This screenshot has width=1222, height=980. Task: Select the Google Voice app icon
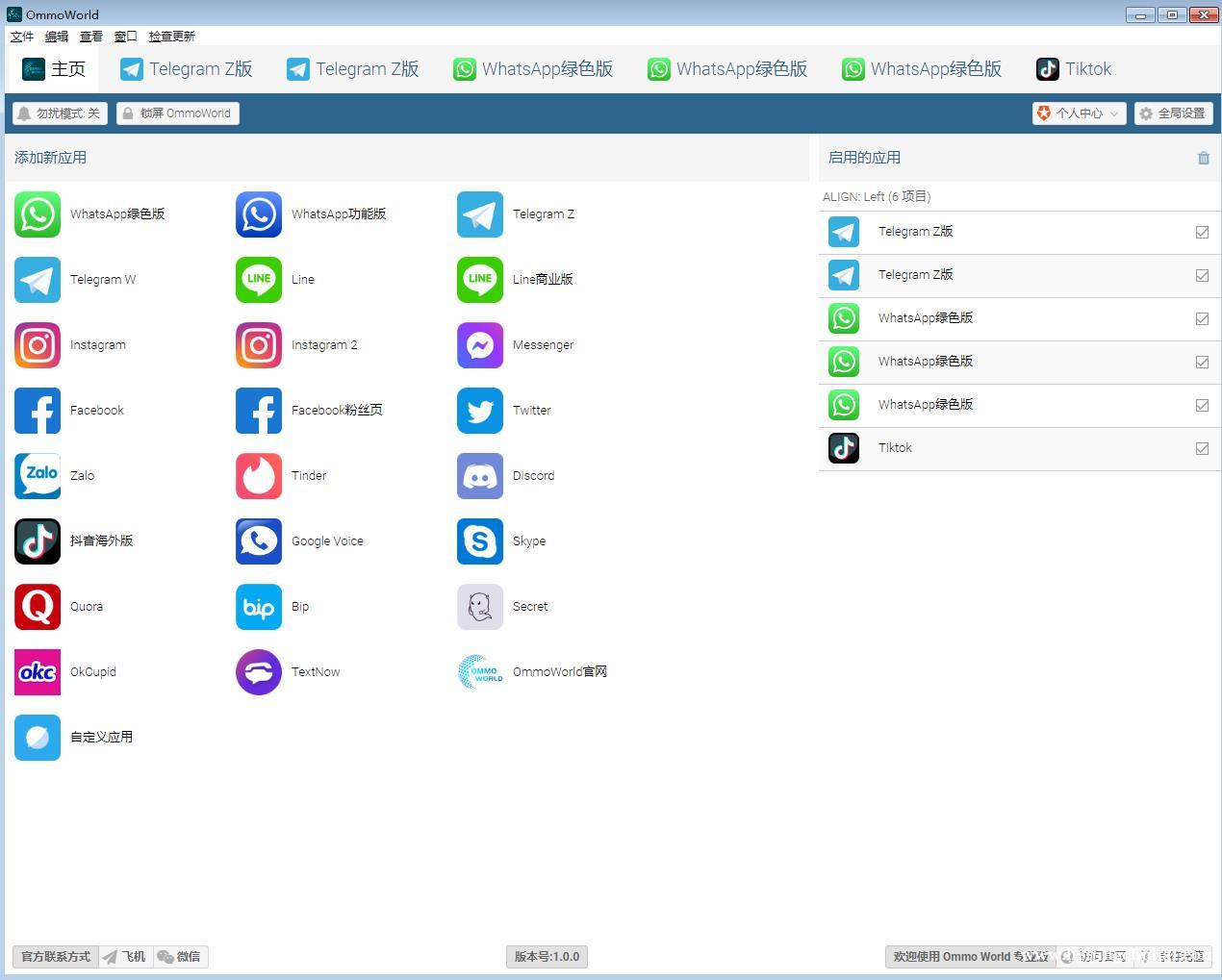(x=259, y=541)
